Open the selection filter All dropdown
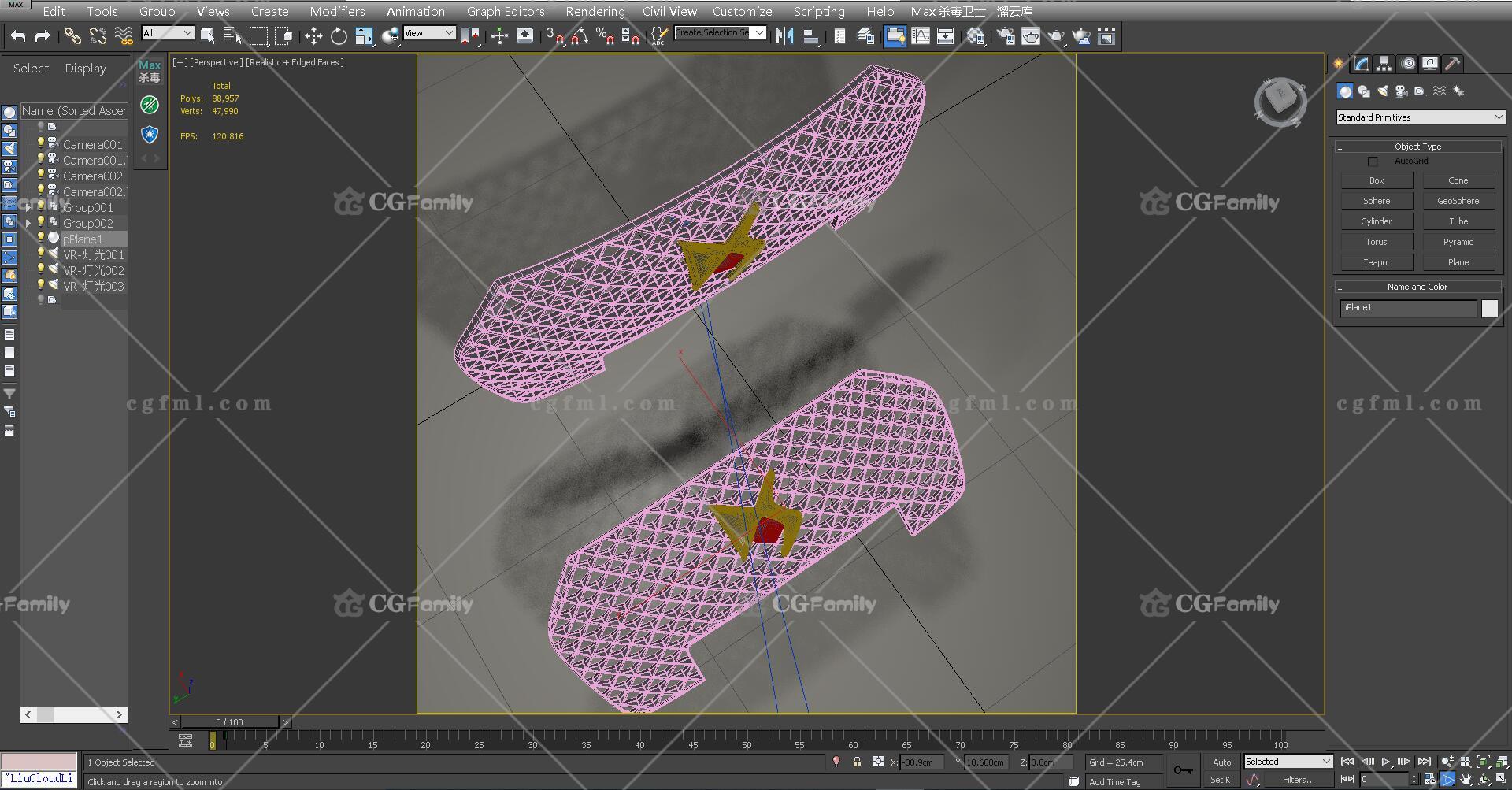The width and height of the screenshot is (1512, 790). 168,32
